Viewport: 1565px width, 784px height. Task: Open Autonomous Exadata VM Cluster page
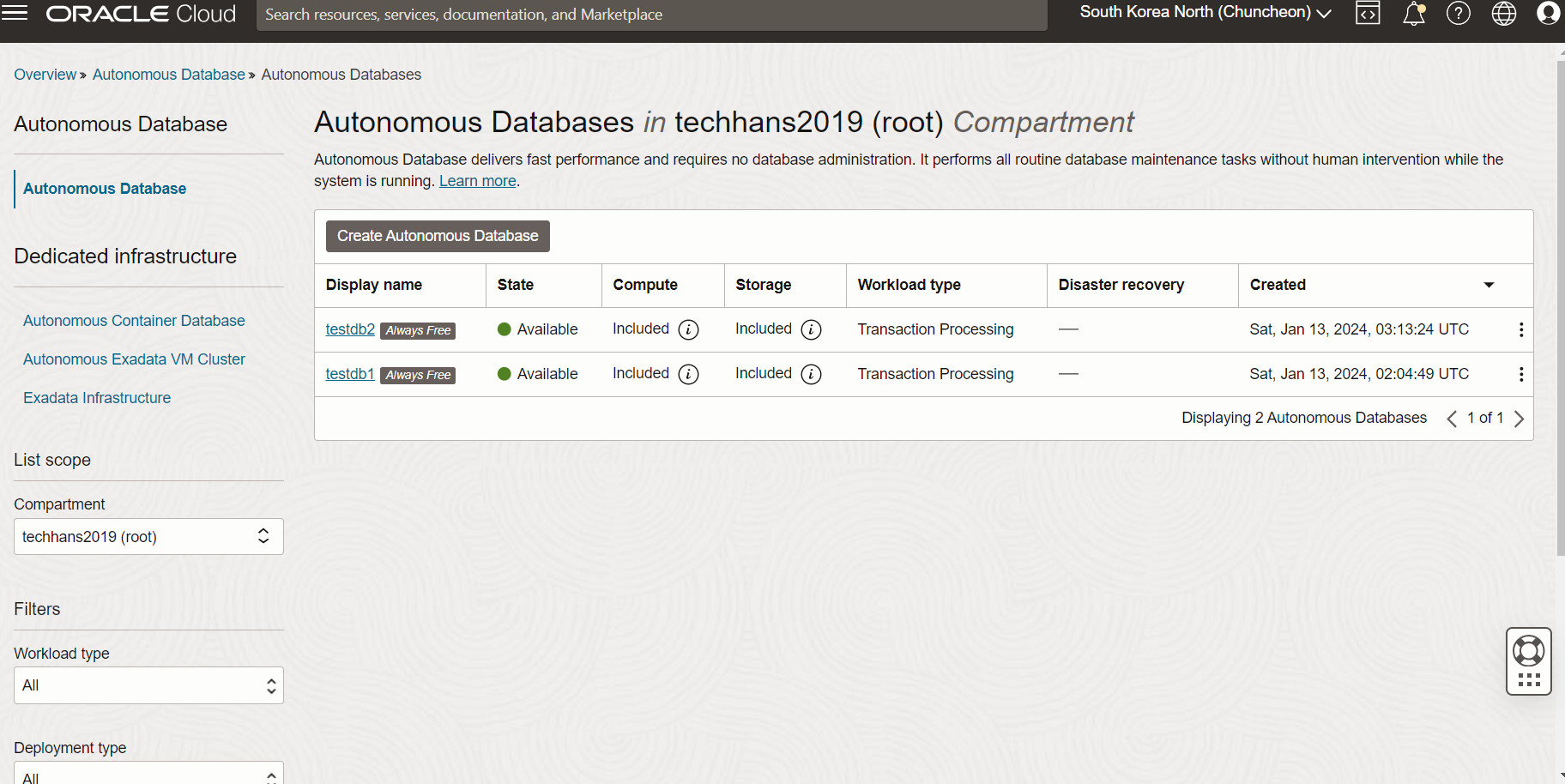coord(134,359)
